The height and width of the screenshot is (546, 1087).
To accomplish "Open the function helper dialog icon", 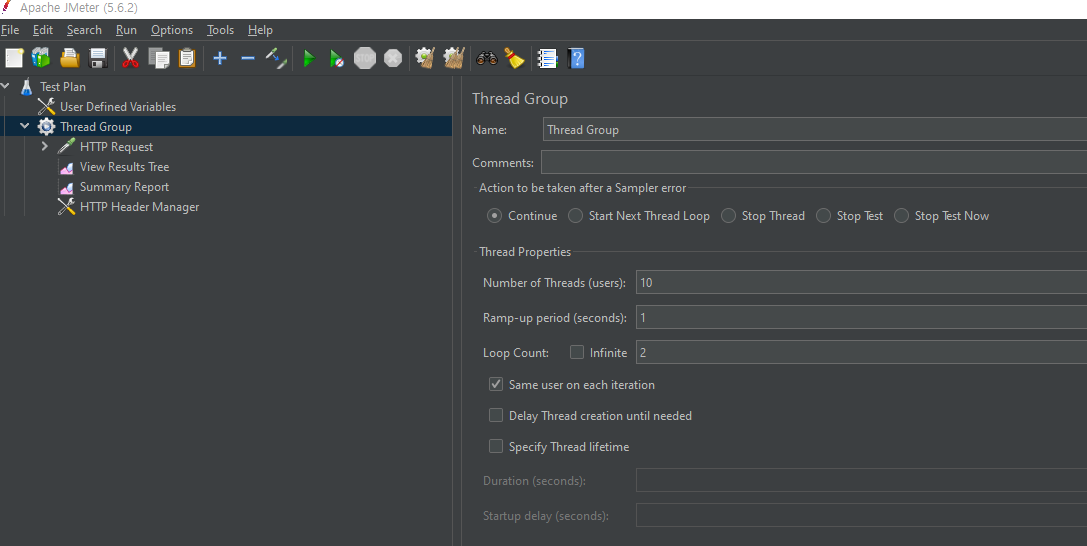I will 548,58.
